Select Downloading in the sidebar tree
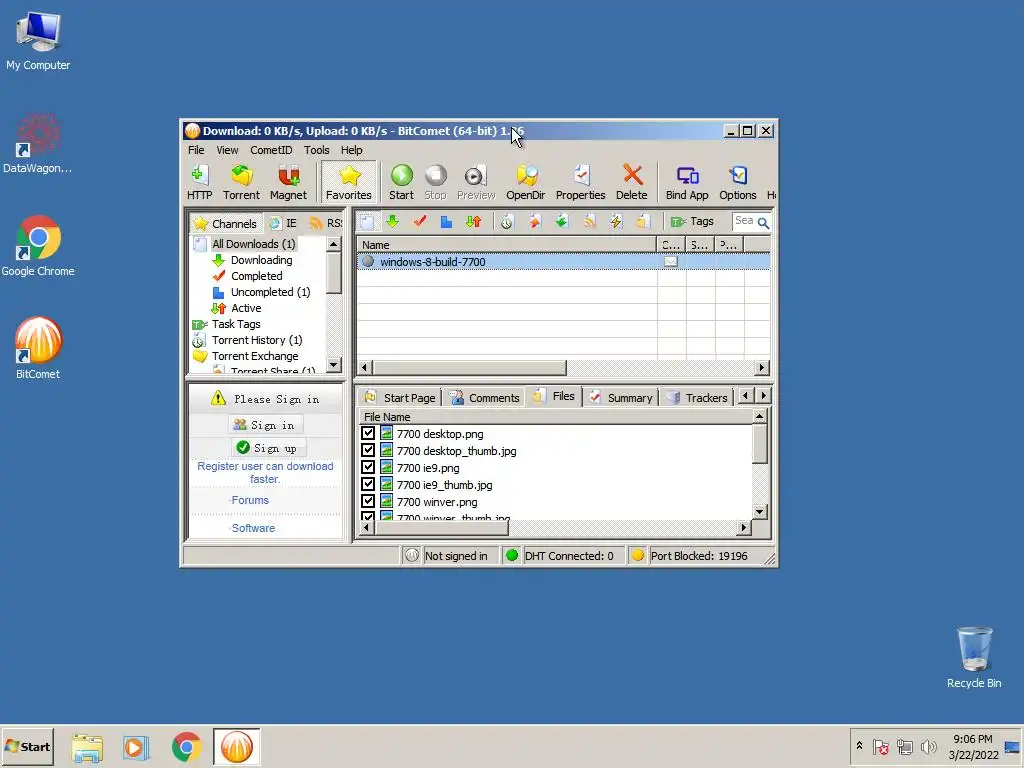The height and width of the screenshot is (768, 1024). point(261,260)
